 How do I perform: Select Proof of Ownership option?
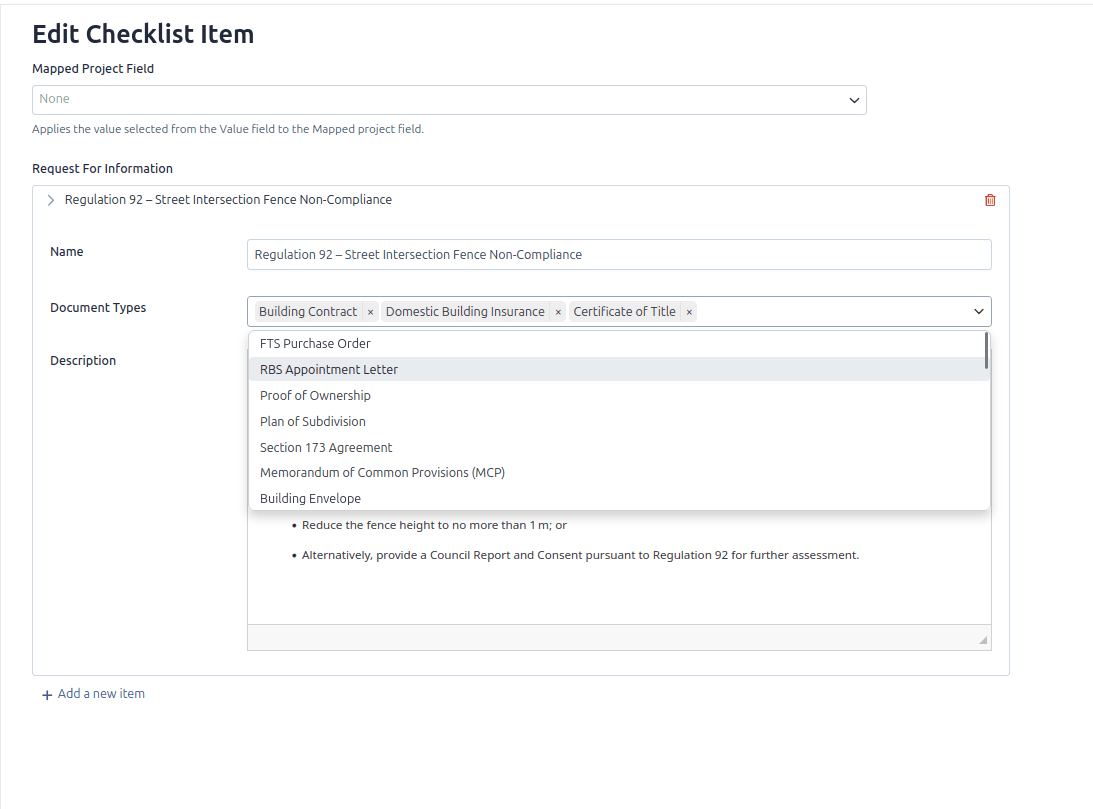315,396
